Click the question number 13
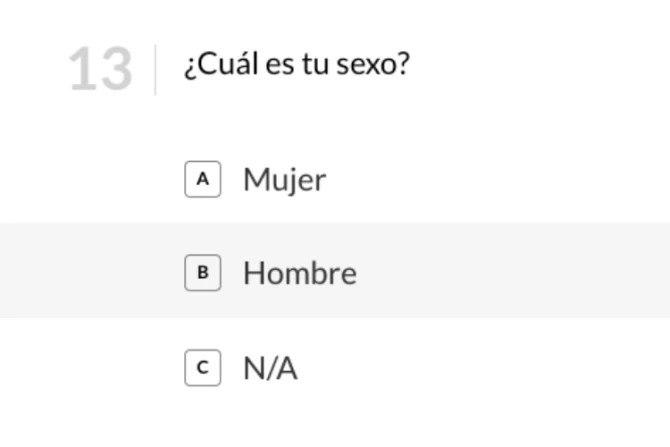Screen dimensions: 670x447 click(100, 70)
